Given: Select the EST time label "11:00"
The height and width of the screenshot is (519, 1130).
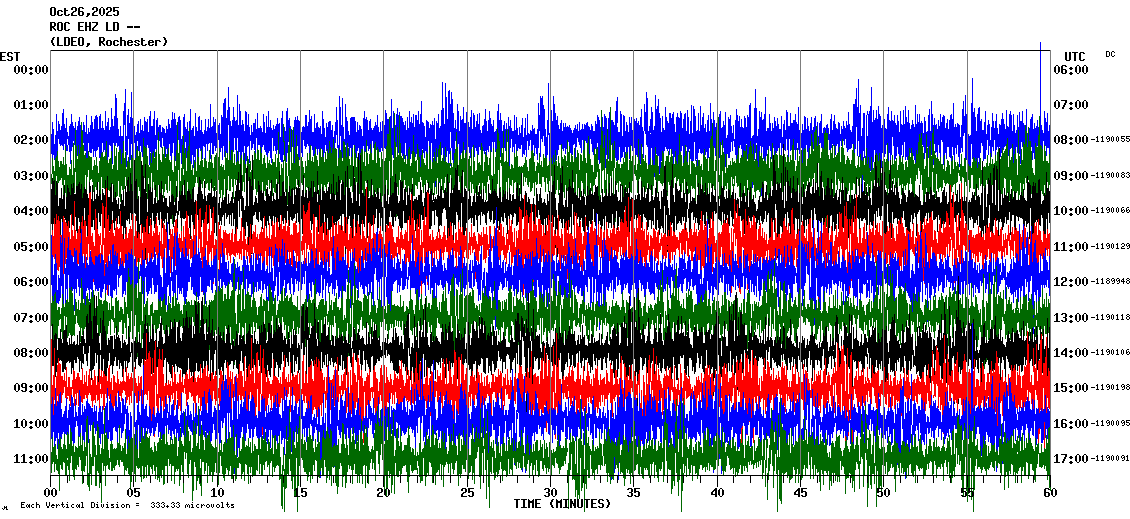Looking at the screenshot, I should [x=31, y=458].
